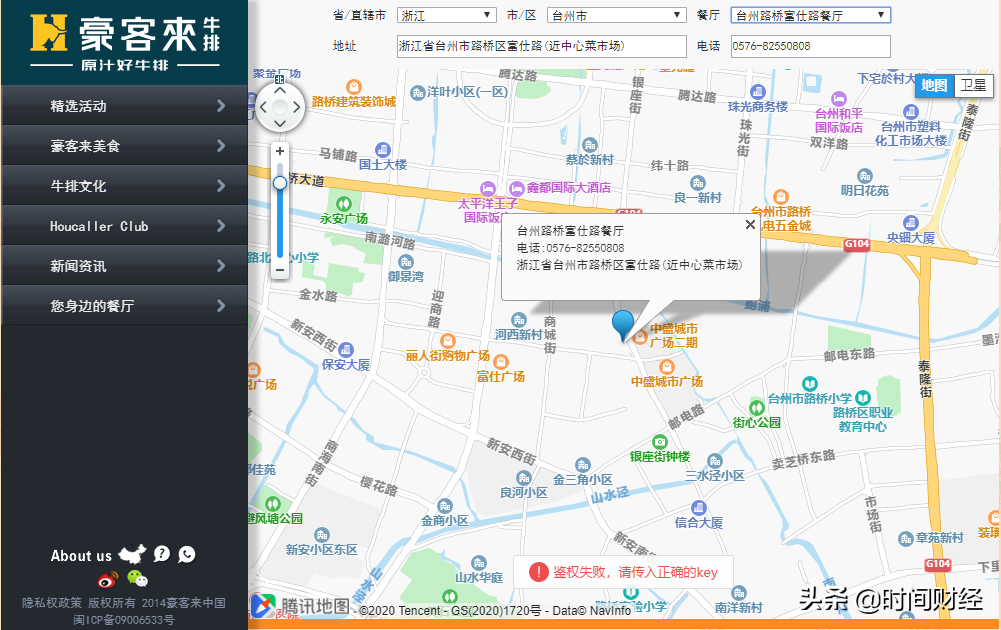The width and height of the screenshot is (1001, 630).
Task: Click the 永安广场 park marker
Action: coord(343,204)
